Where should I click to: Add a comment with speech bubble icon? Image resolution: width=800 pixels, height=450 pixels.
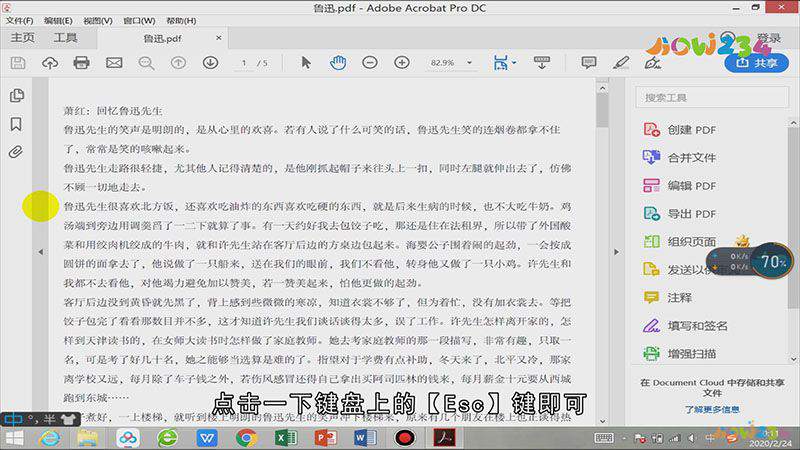[x=589, y=63]
